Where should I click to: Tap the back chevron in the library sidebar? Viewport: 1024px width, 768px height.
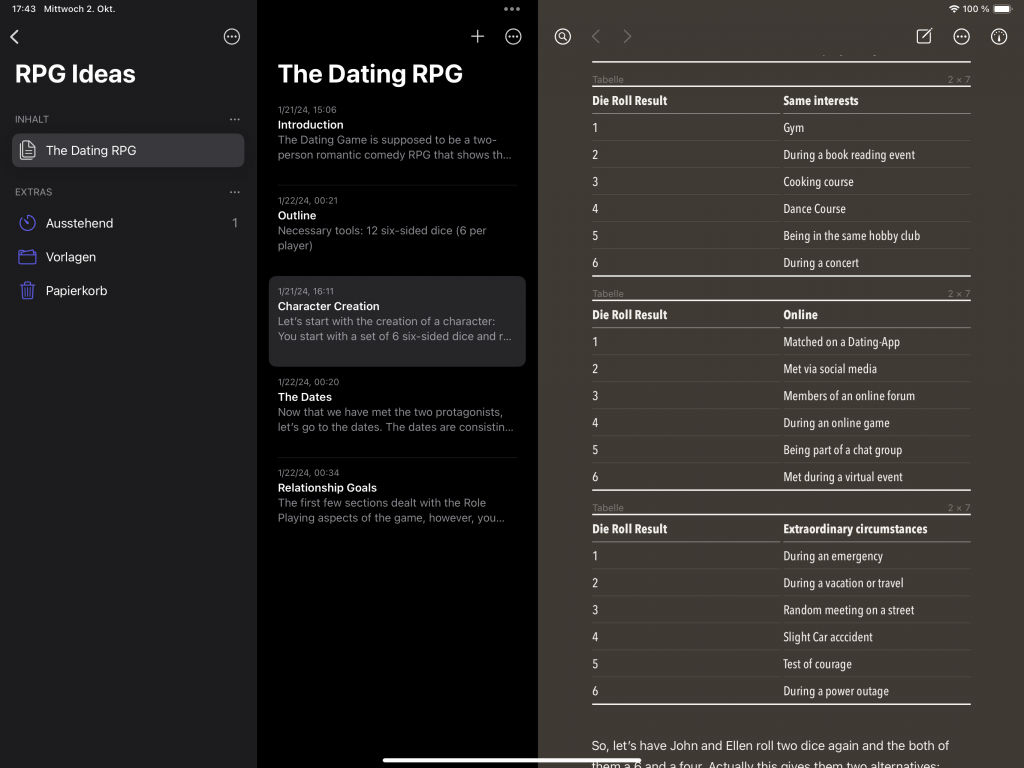(15, 37)
